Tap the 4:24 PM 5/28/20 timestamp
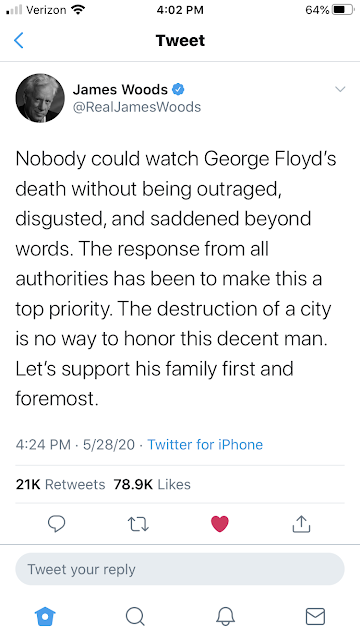 pyautogui.click(x=75, y=444)
